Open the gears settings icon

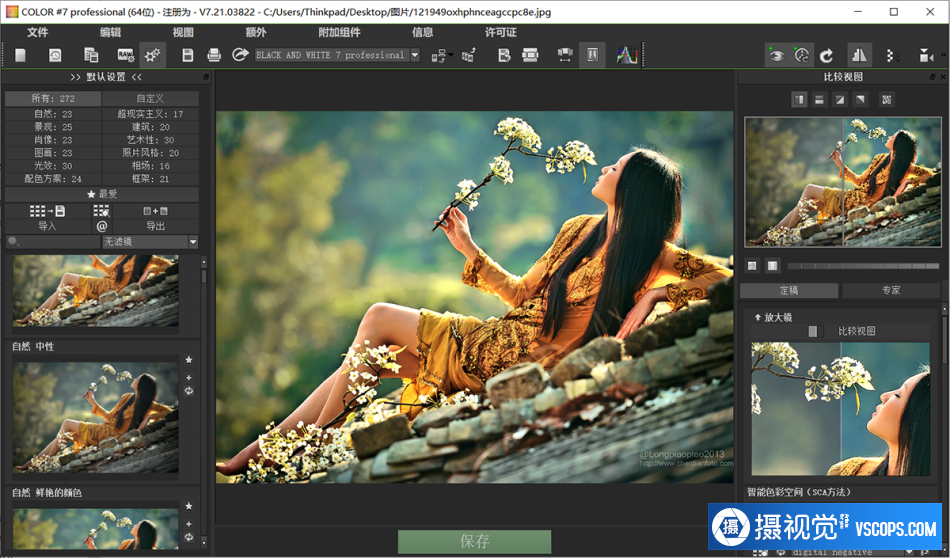152,55
